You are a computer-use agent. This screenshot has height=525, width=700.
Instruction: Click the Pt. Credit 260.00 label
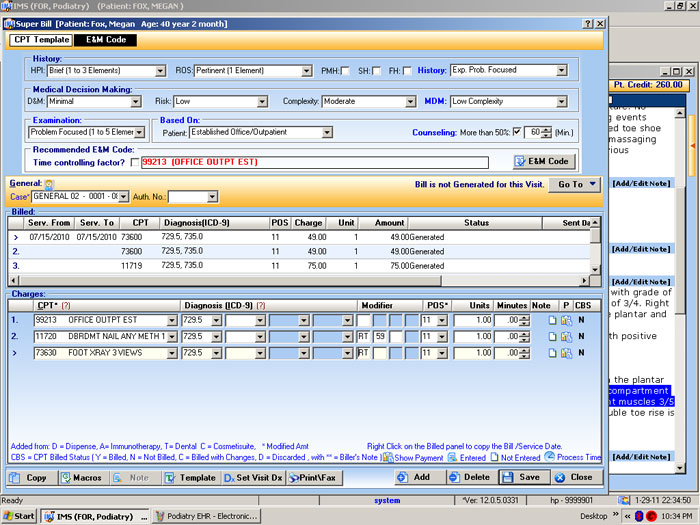click(648, 85)
